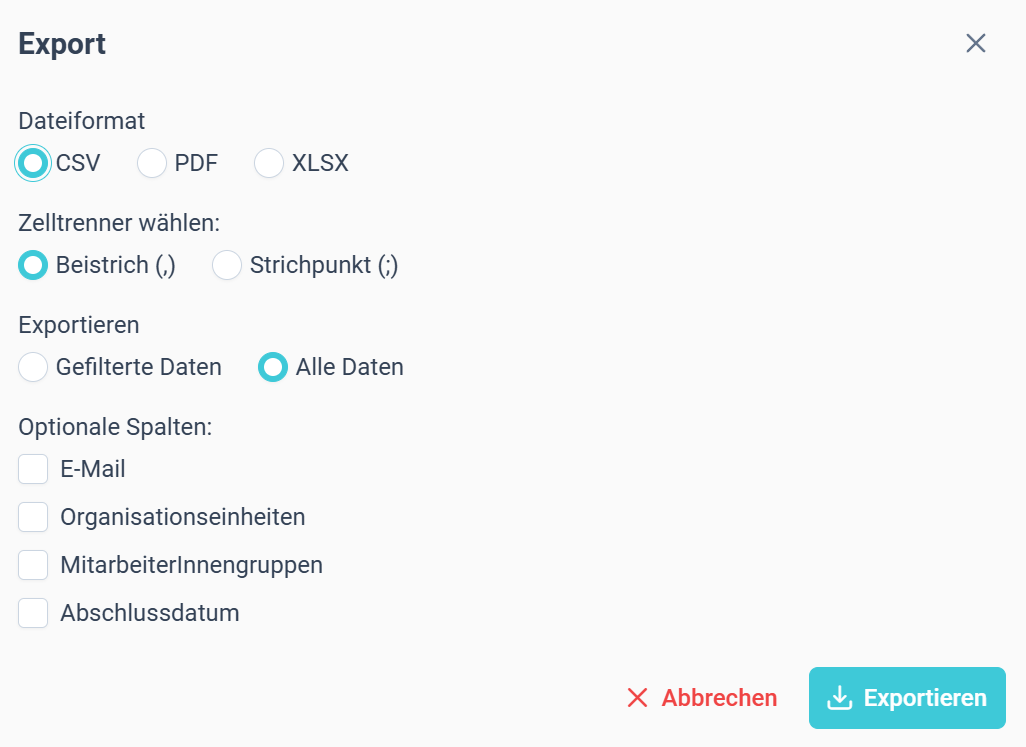Click the Abschlussdatum label text
The height and width of the screenshot is (747, 1026).
[150, 613]
